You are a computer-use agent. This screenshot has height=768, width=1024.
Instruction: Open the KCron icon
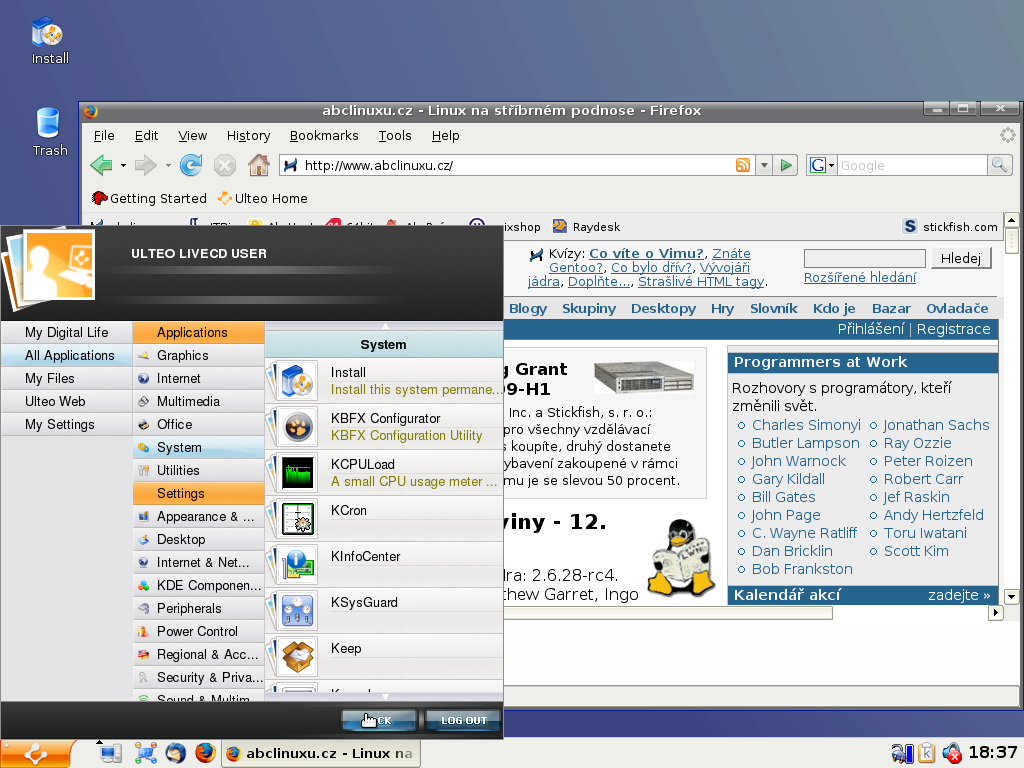298,519
